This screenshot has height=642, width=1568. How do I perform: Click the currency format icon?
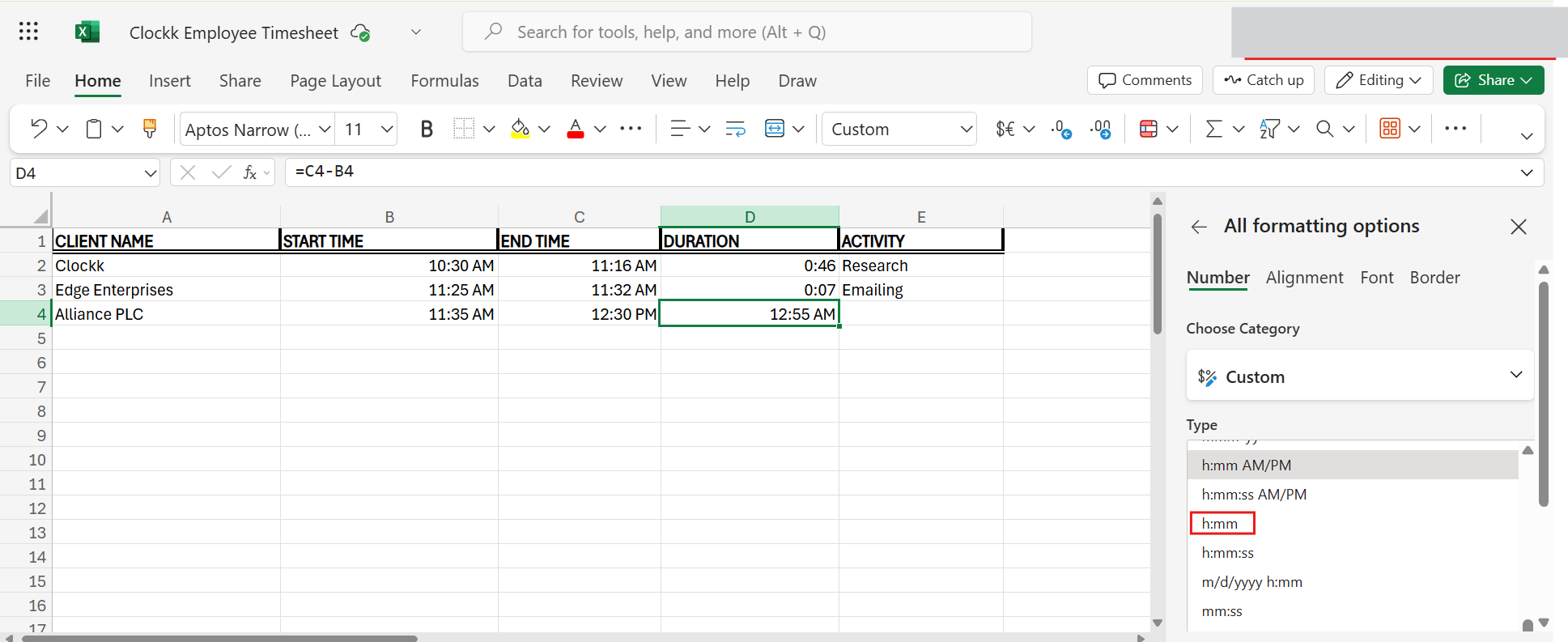click(x=1005, y=129)
